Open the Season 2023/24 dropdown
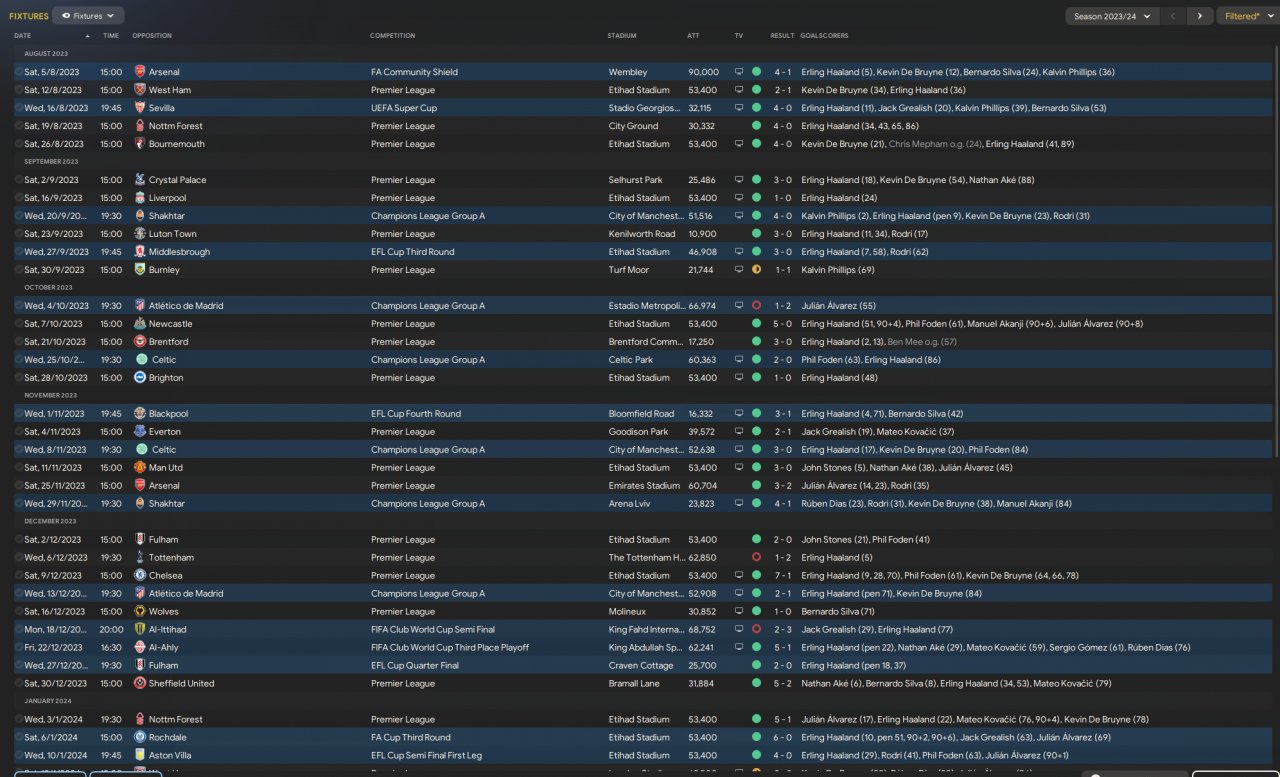 pos(1112,16)
